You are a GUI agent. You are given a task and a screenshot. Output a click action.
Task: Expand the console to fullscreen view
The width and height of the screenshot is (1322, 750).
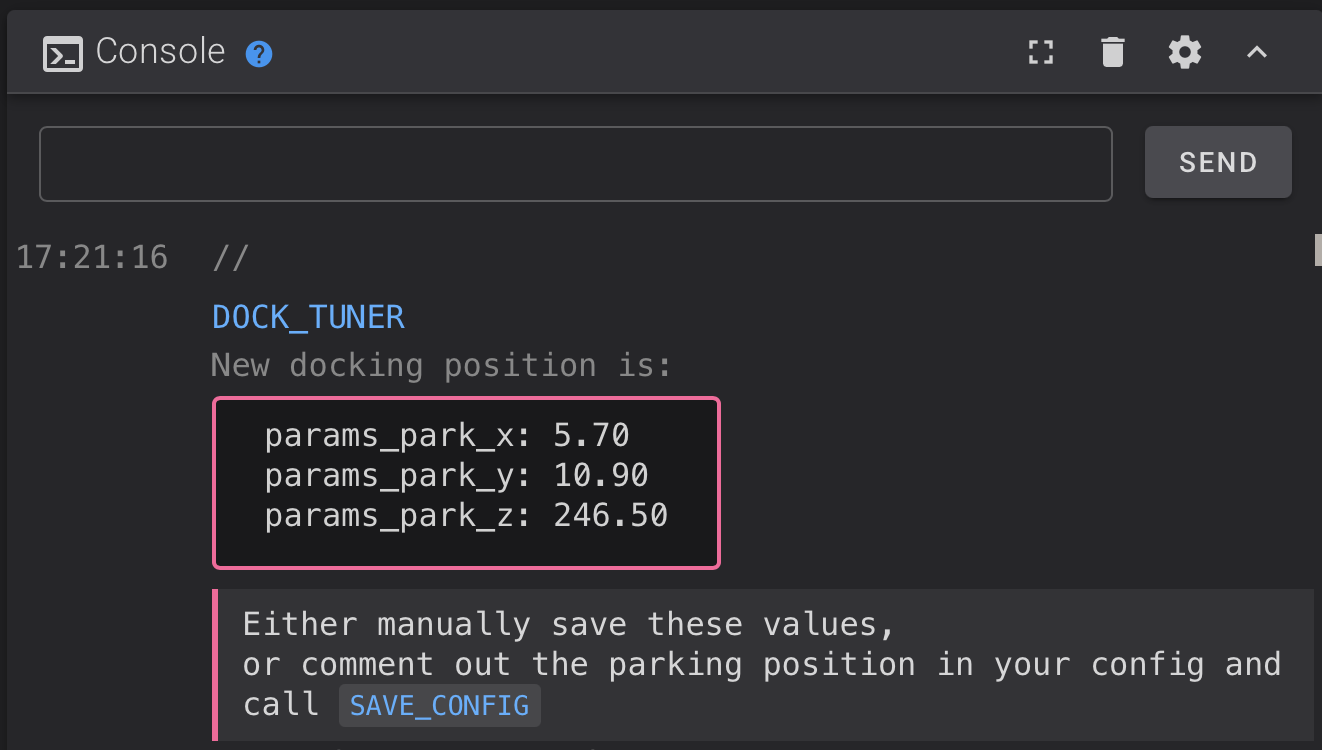pos(1040,52)
